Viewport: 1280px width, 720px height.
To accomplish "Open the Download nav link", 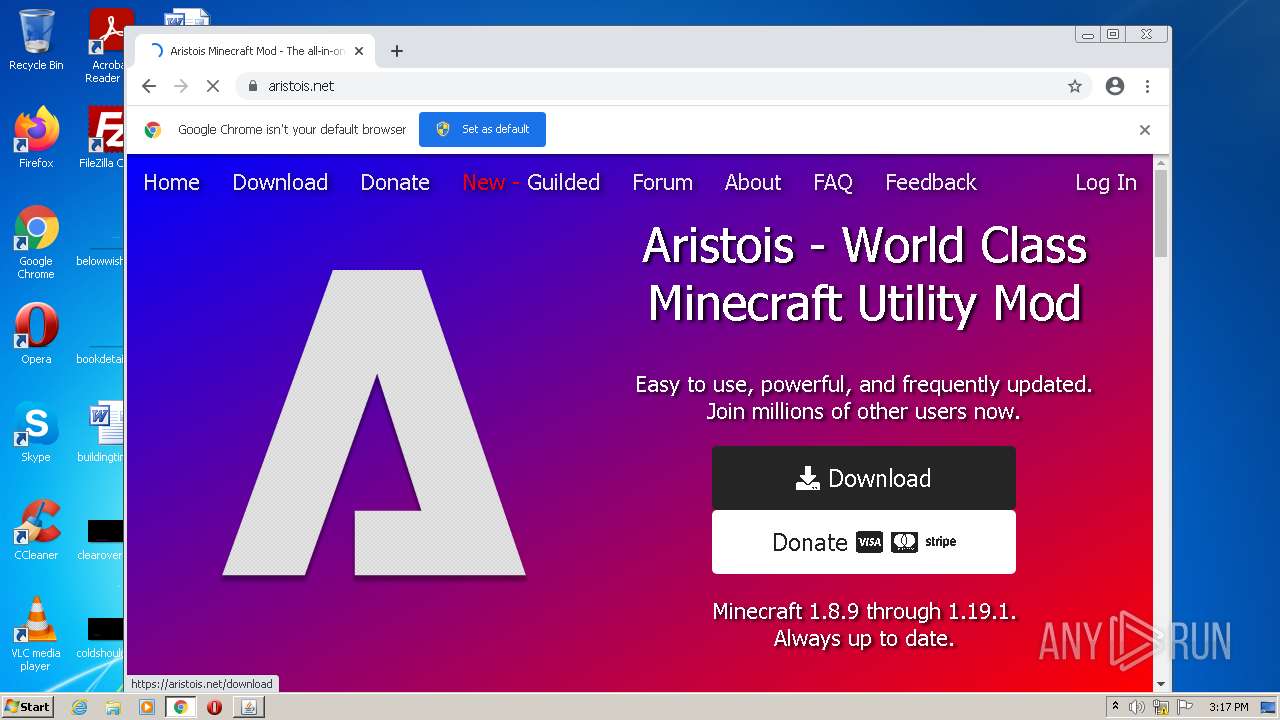I will [x=280, y=182].
